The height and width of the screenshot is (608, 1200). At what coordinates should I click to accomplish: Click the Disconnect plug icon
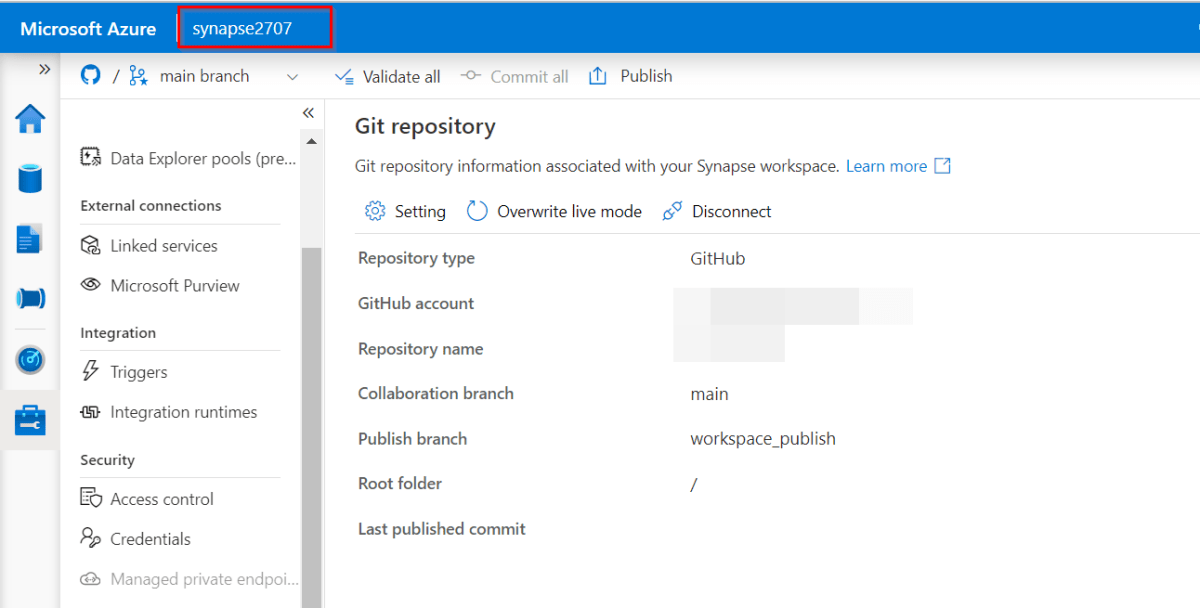[x=673, y=211]
